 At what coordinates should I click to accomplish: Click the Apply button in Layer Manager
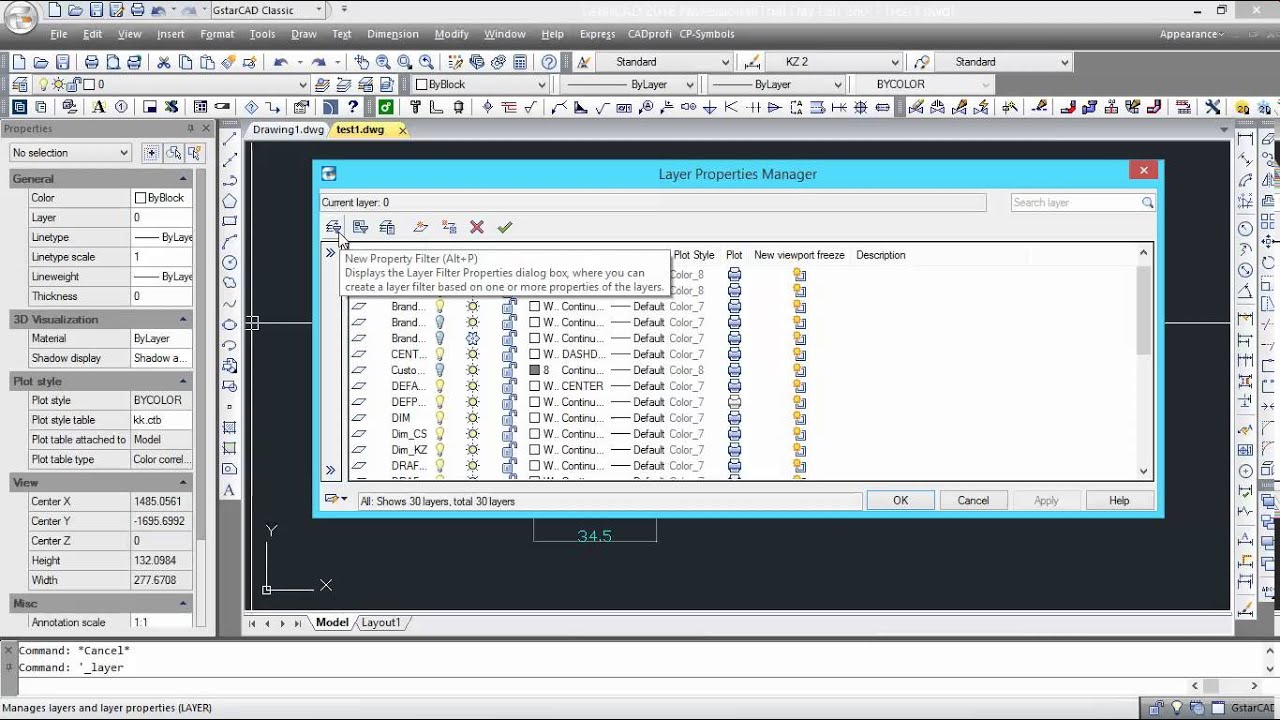click(x=1046, y=501)
